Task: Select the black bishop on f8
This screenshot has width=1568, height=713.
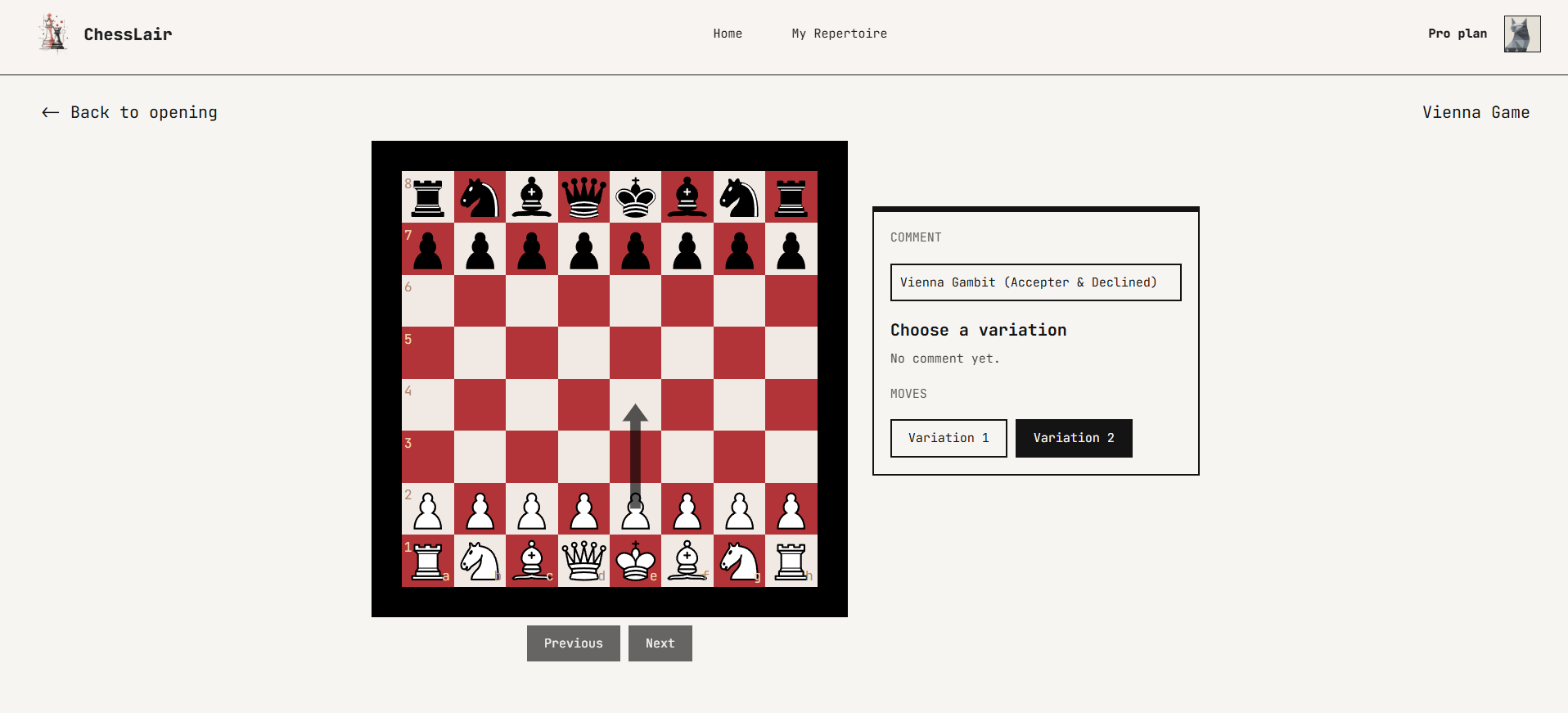Action: (x=687, y=197)
